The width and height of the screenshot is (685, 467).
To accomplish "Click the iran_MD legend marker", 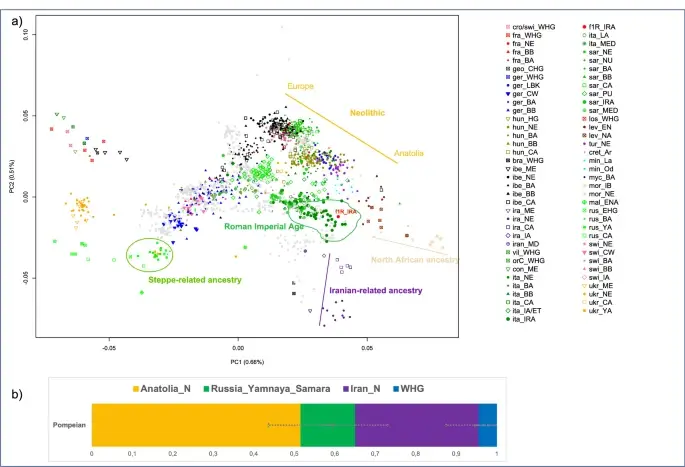I will 506,244.
